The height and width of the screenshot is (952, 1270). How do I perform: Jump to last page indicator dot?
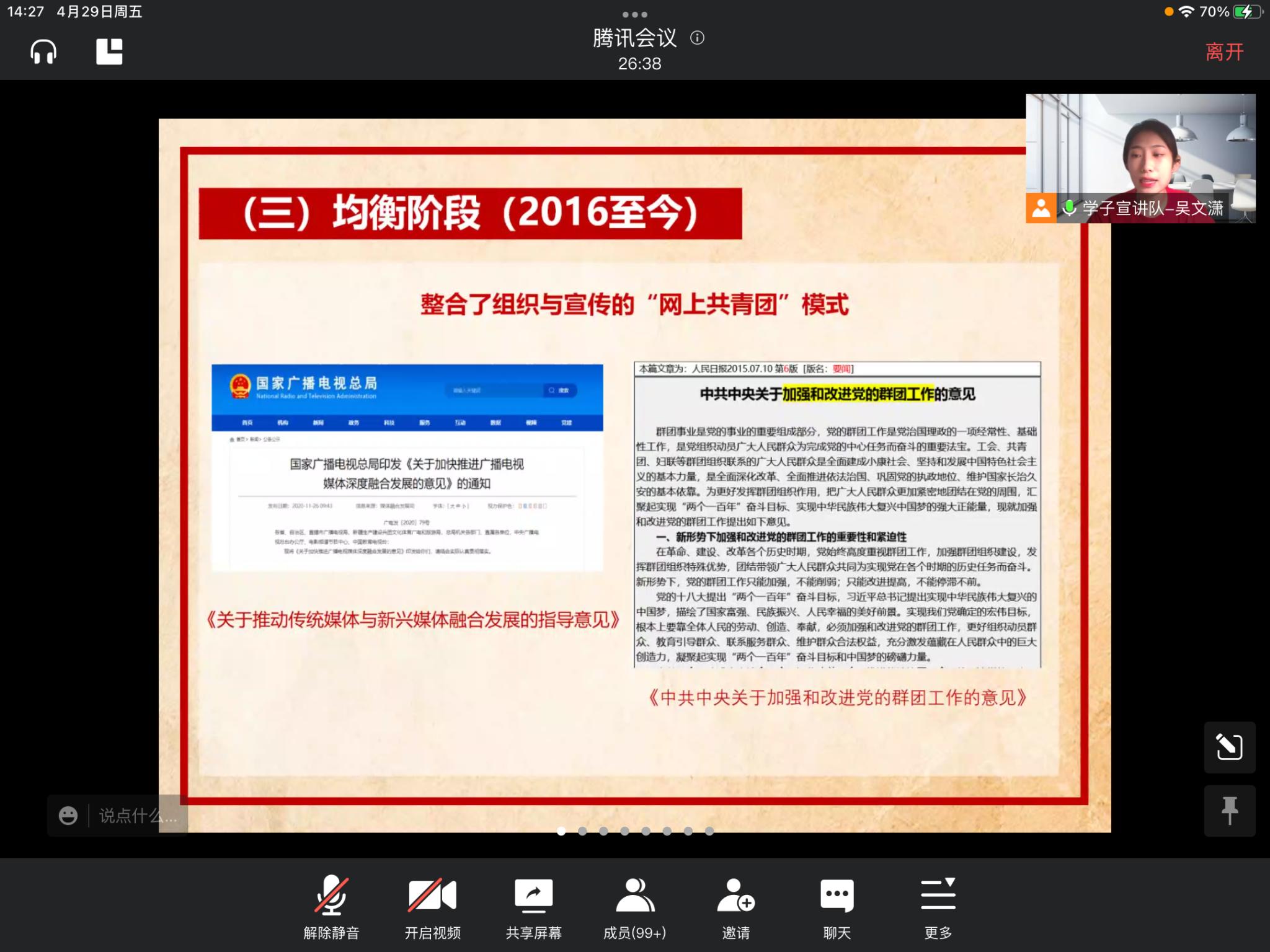(x=709, y=831)
